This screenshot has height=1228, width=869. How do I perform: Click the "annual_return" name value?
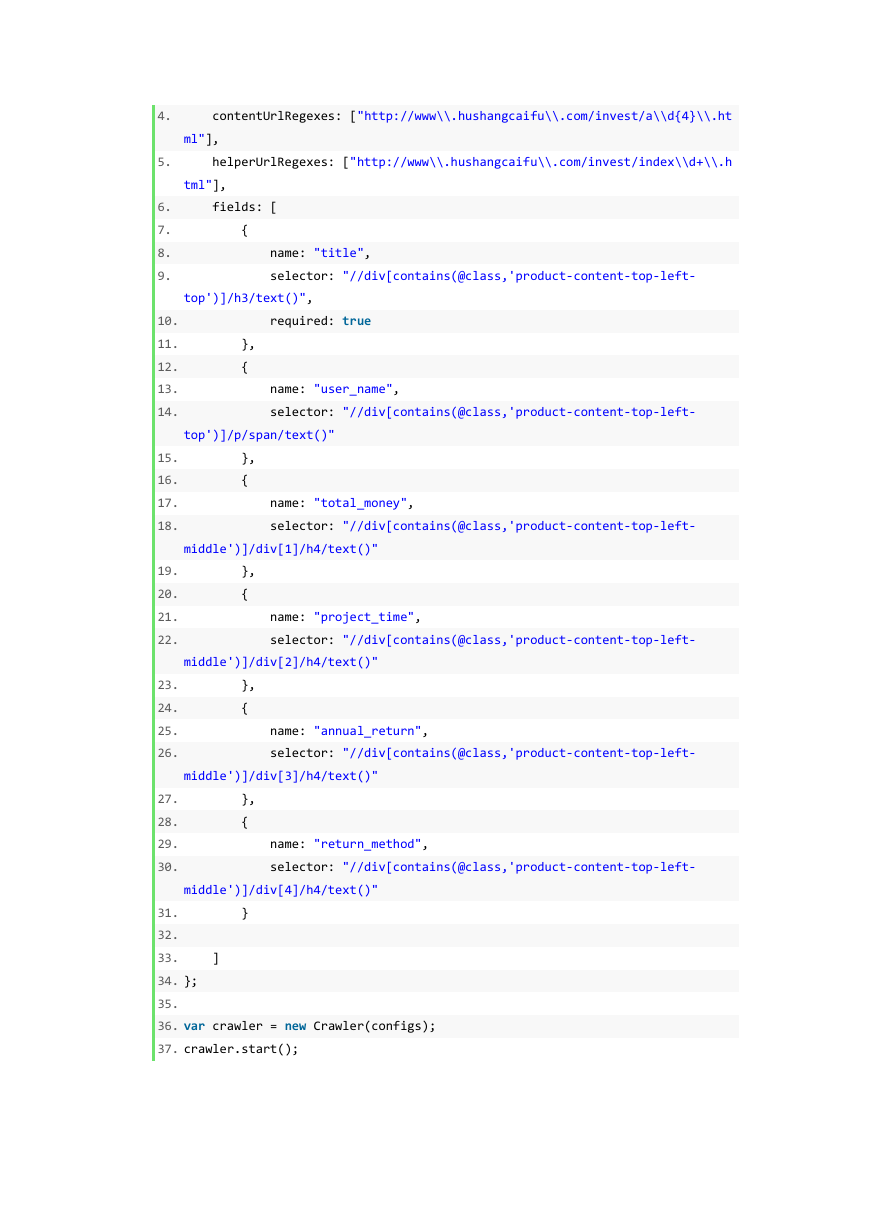[x=368, y=731]
